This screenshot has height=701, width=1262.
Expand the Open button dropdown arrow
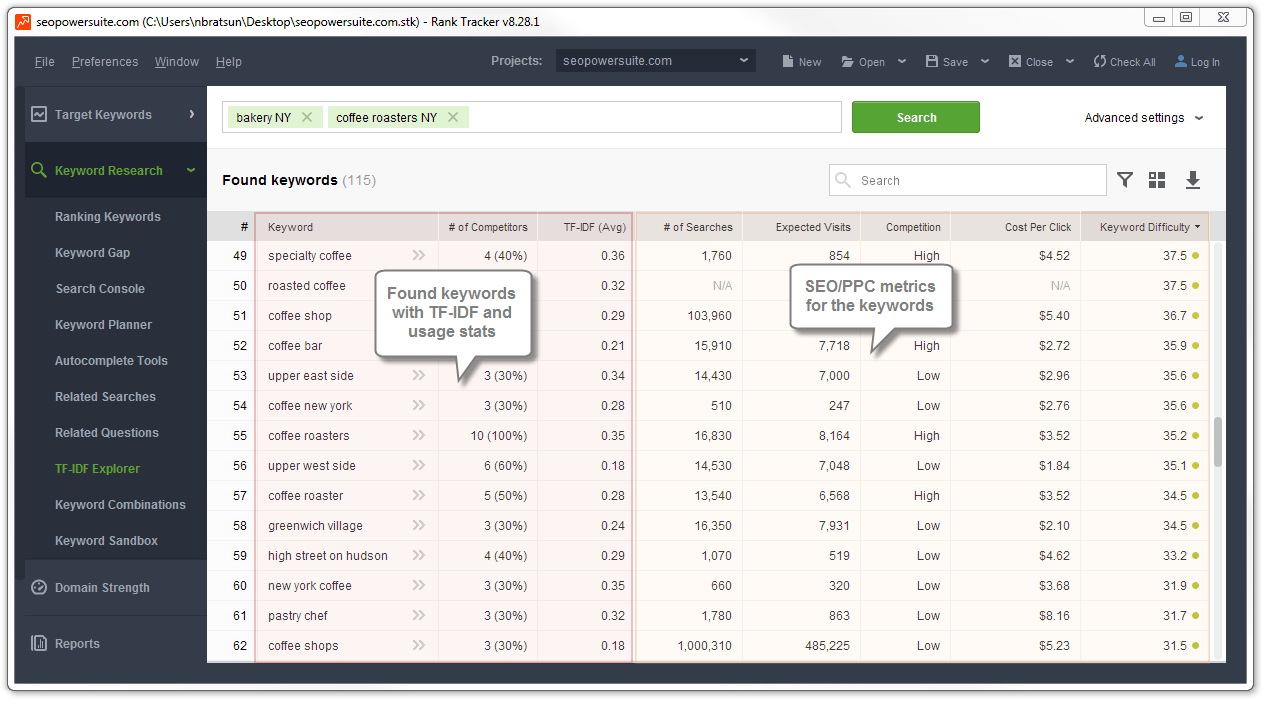(902, 61)
